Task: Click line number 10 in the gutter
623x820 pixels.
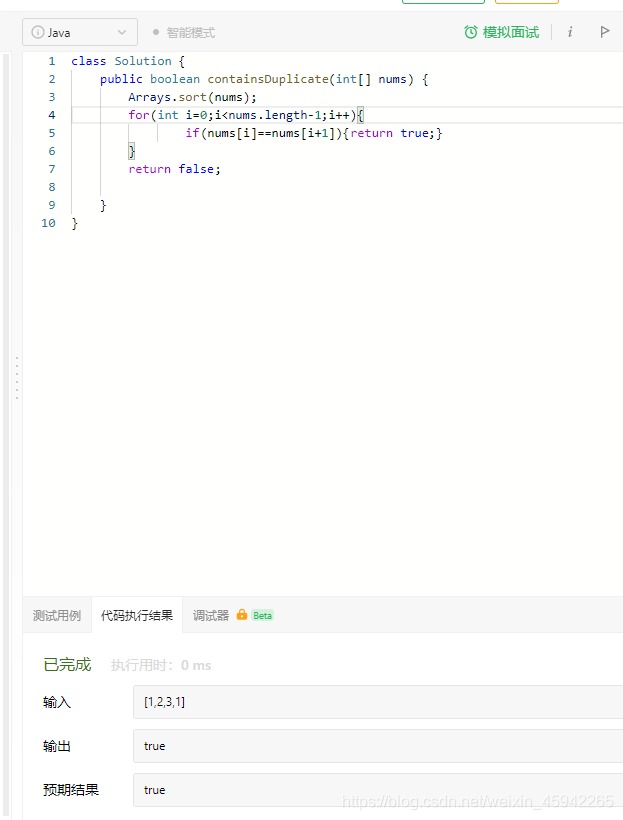Action: [x=48, y=223]
